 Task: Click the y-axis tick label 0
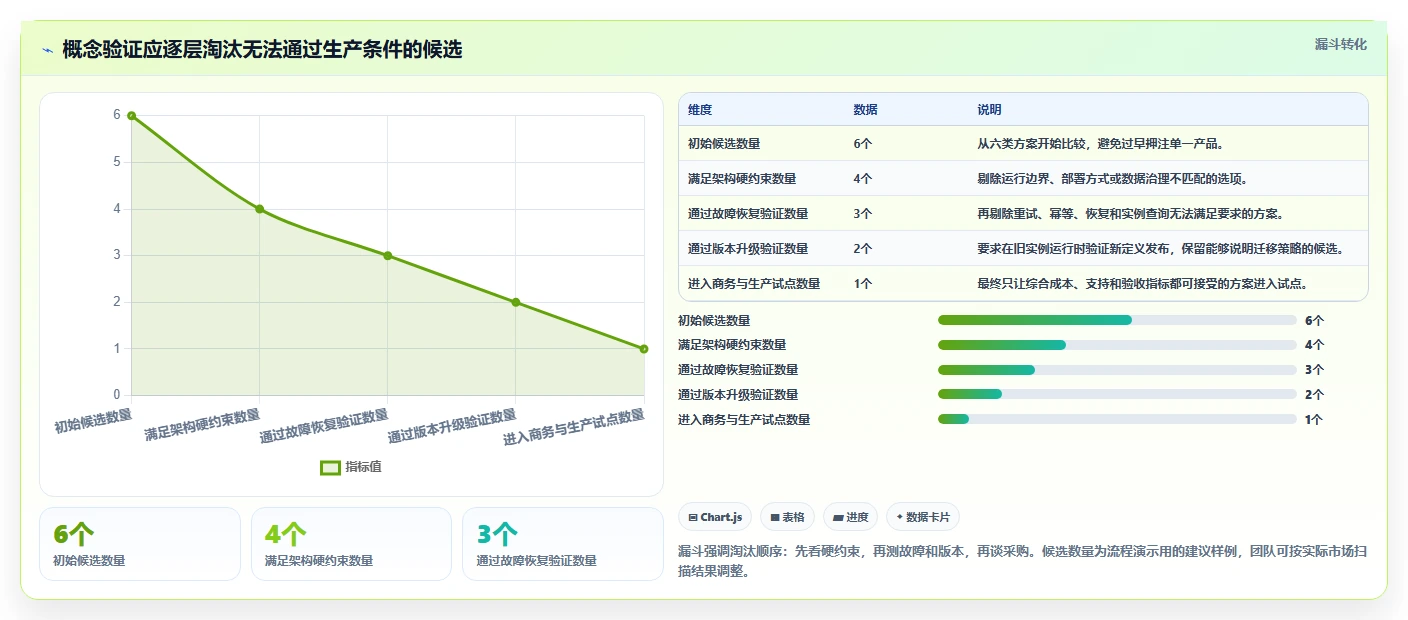[x=116, y=395]
